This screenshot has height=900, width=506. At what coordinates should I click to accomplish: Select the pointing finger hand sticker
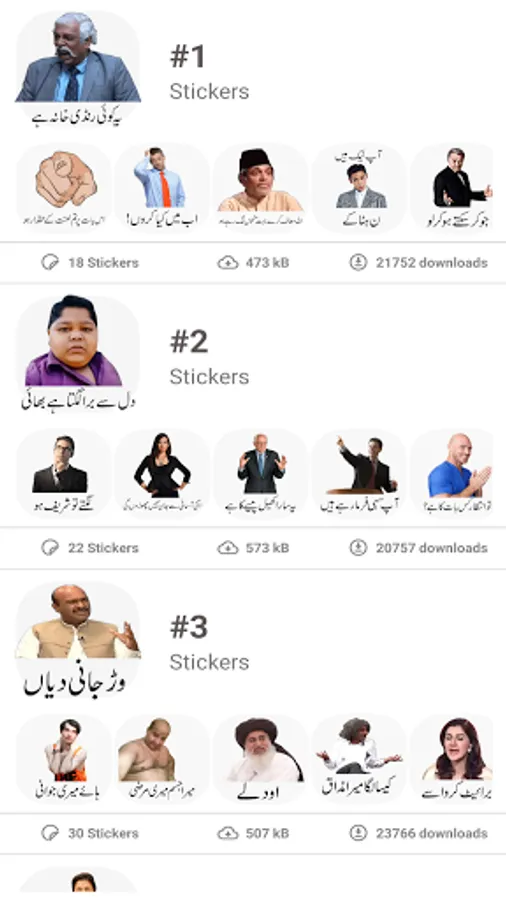click(64, 188)
